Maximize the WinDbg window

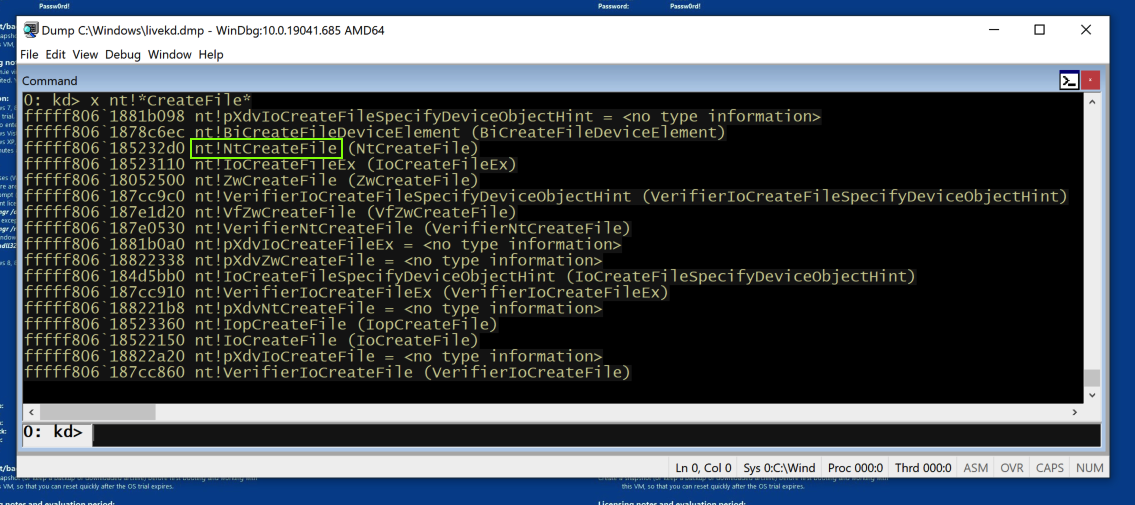pyautogui.click(x=1039, y=30)
